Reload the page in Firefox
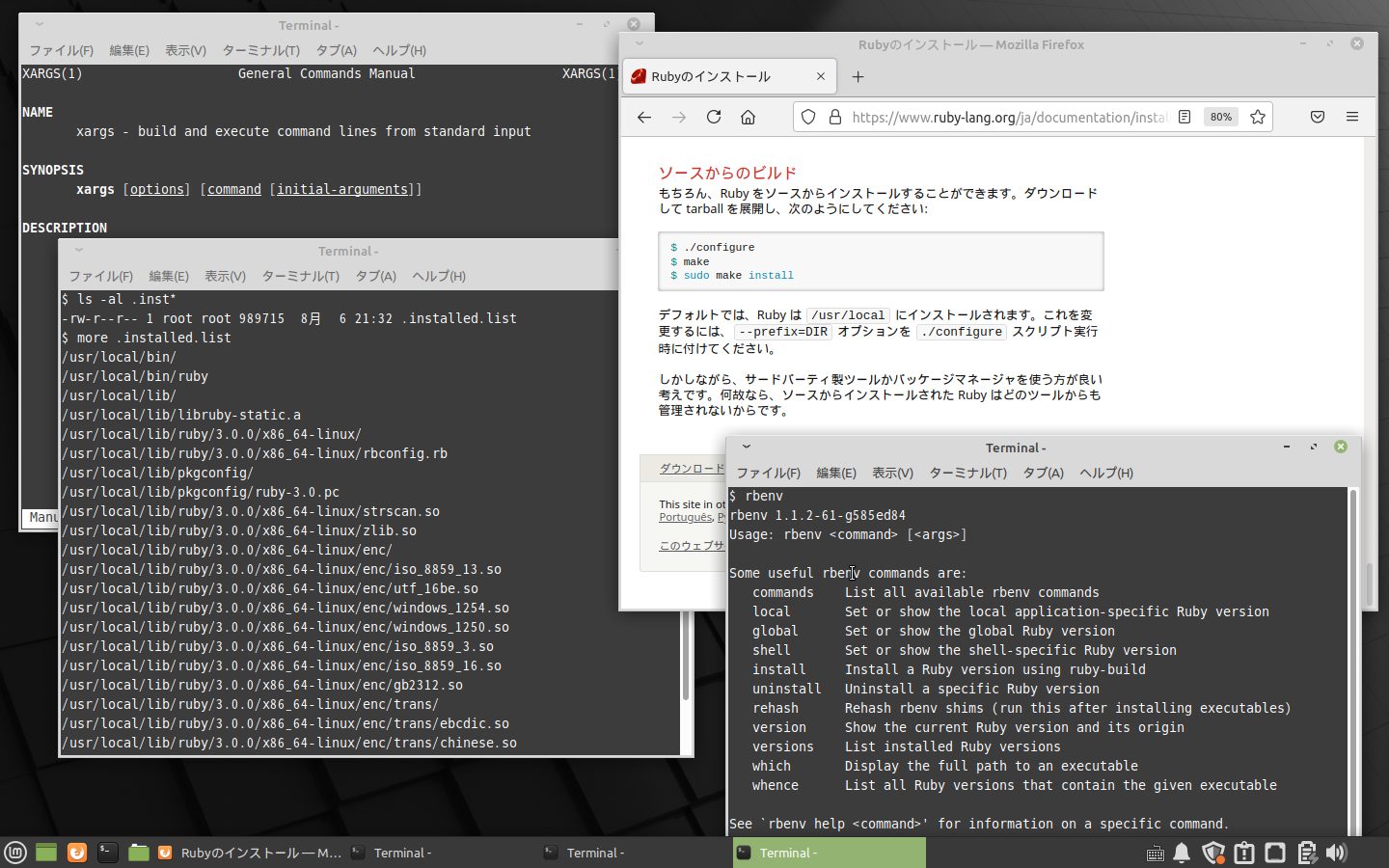This screenshot has width=1389, height=868. pos(714,117)
